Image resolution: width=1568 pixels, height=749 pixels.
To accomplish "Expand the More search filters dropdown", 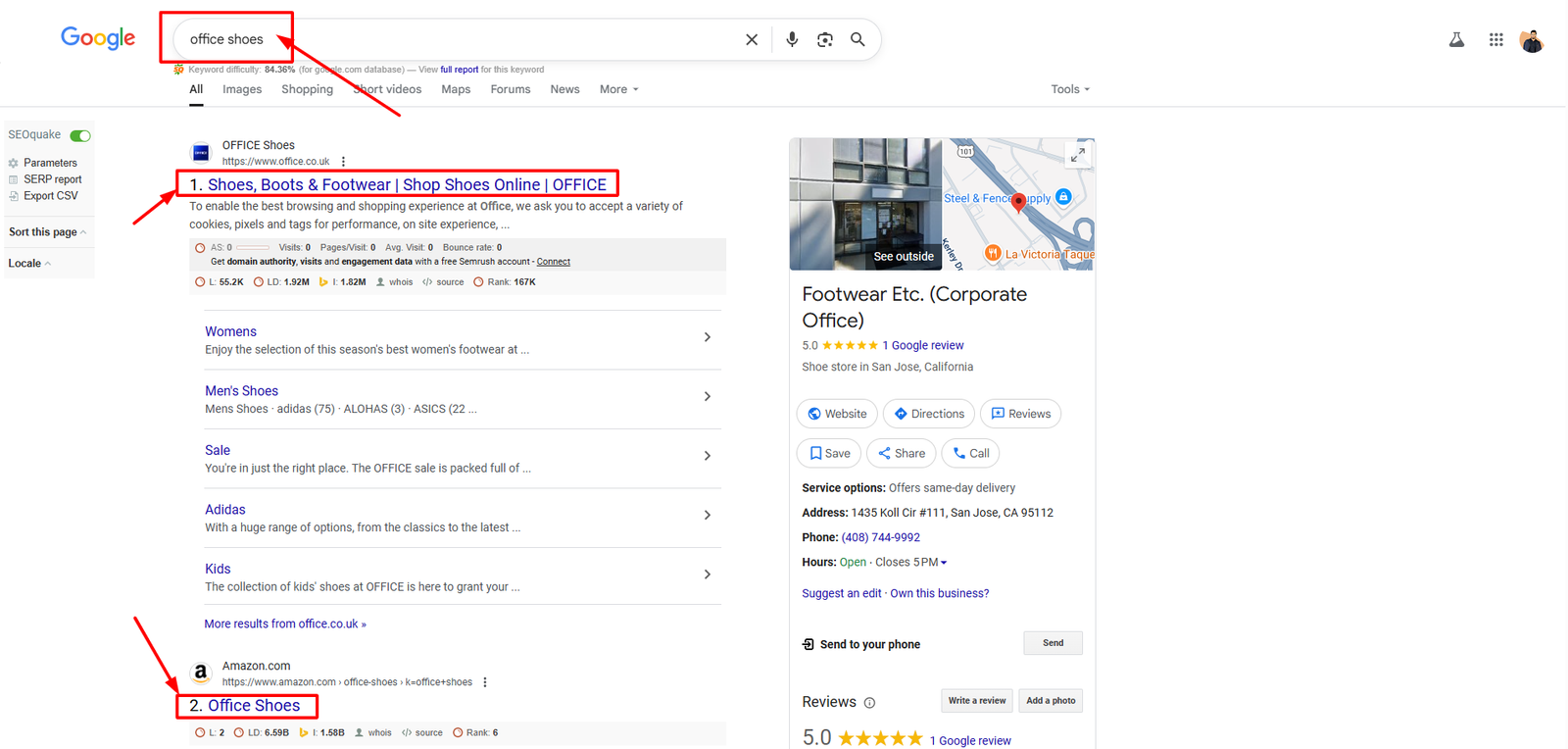I will click(x=619, y=89).
